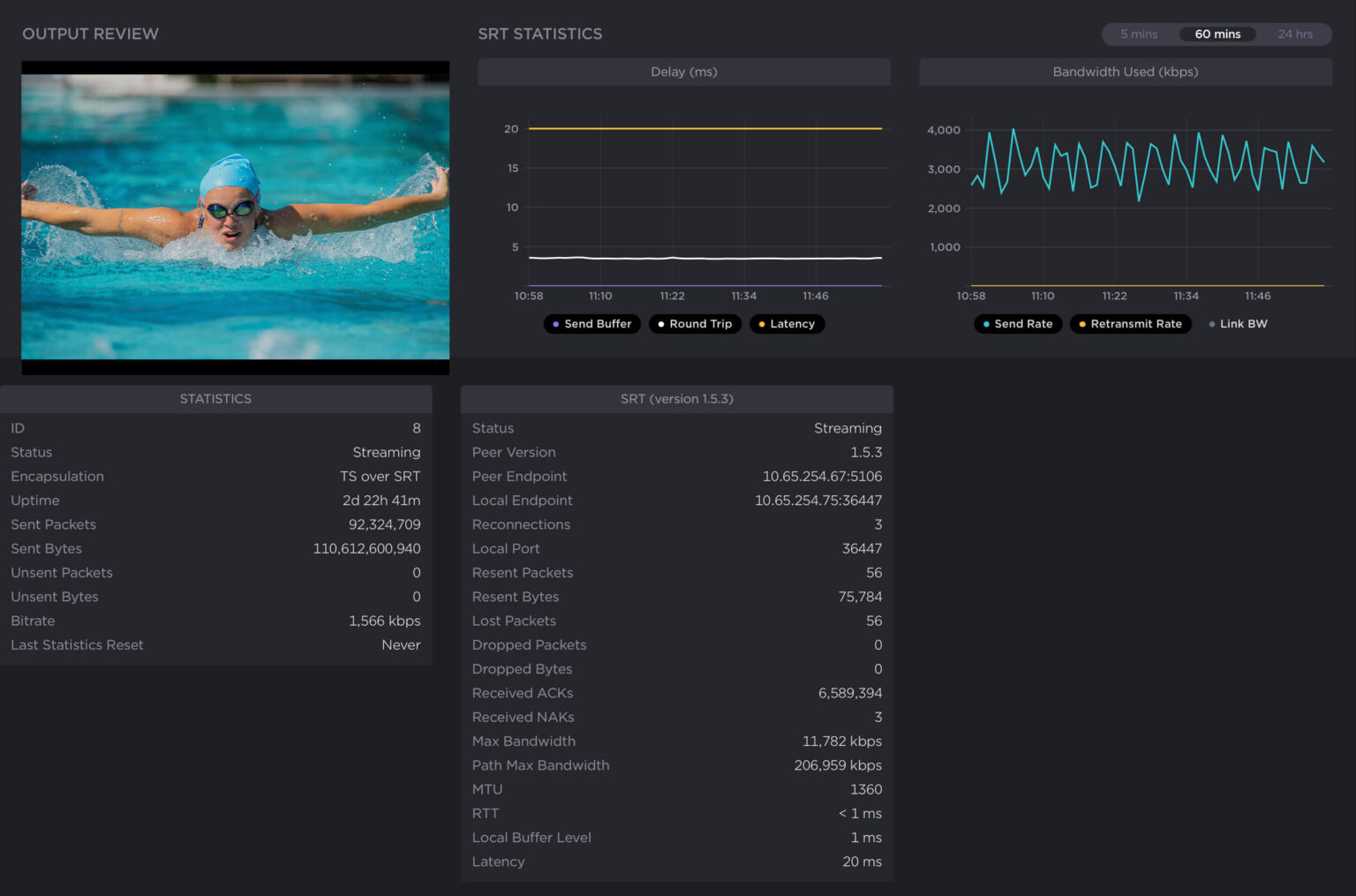Click the Delay (ms) chart header
The height and width of the screenshot is (896, 1356).
coord(684,72)
